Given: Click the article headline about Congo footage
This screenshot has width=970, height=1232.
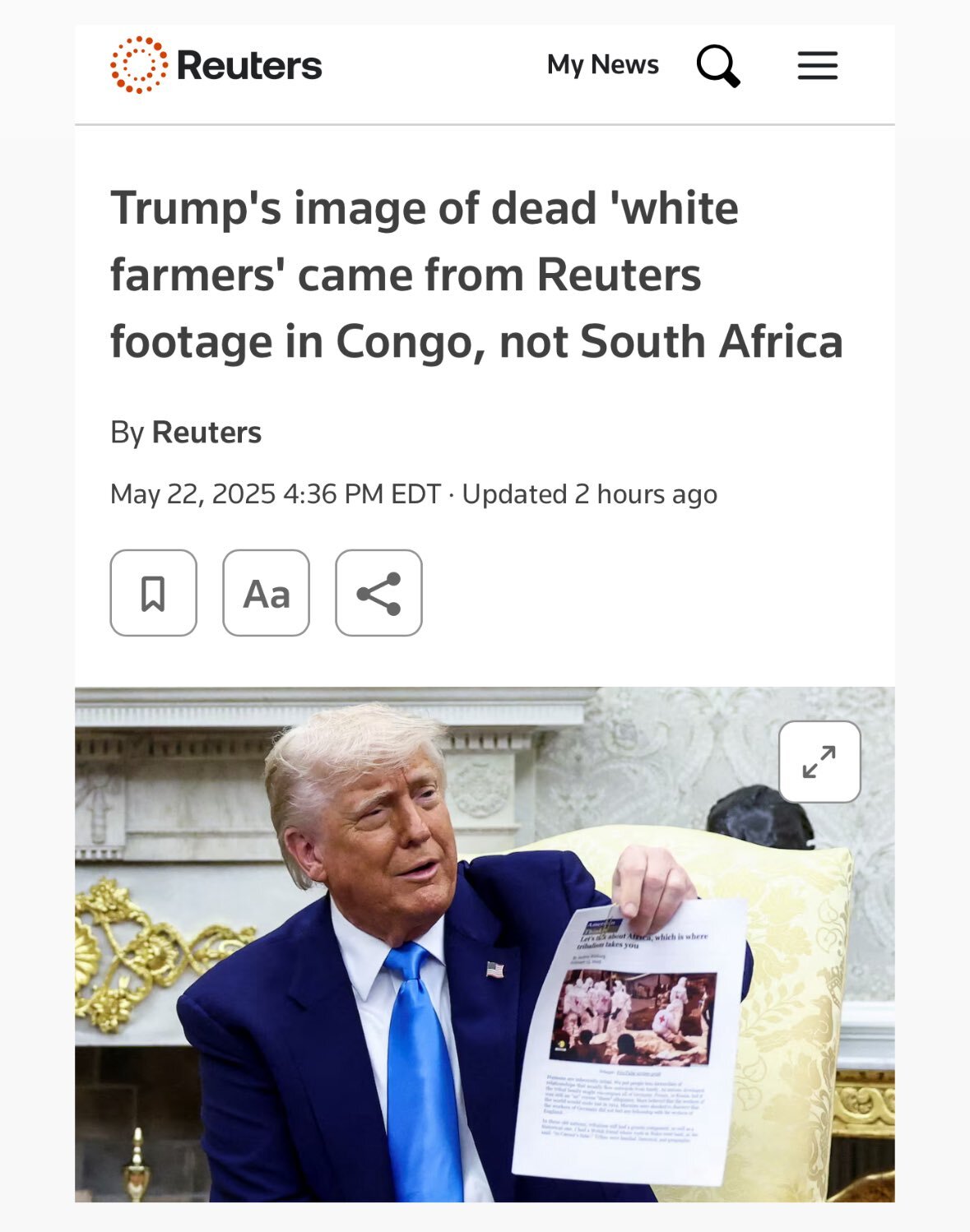Looking at the screenshot, I should pos(476,275).
